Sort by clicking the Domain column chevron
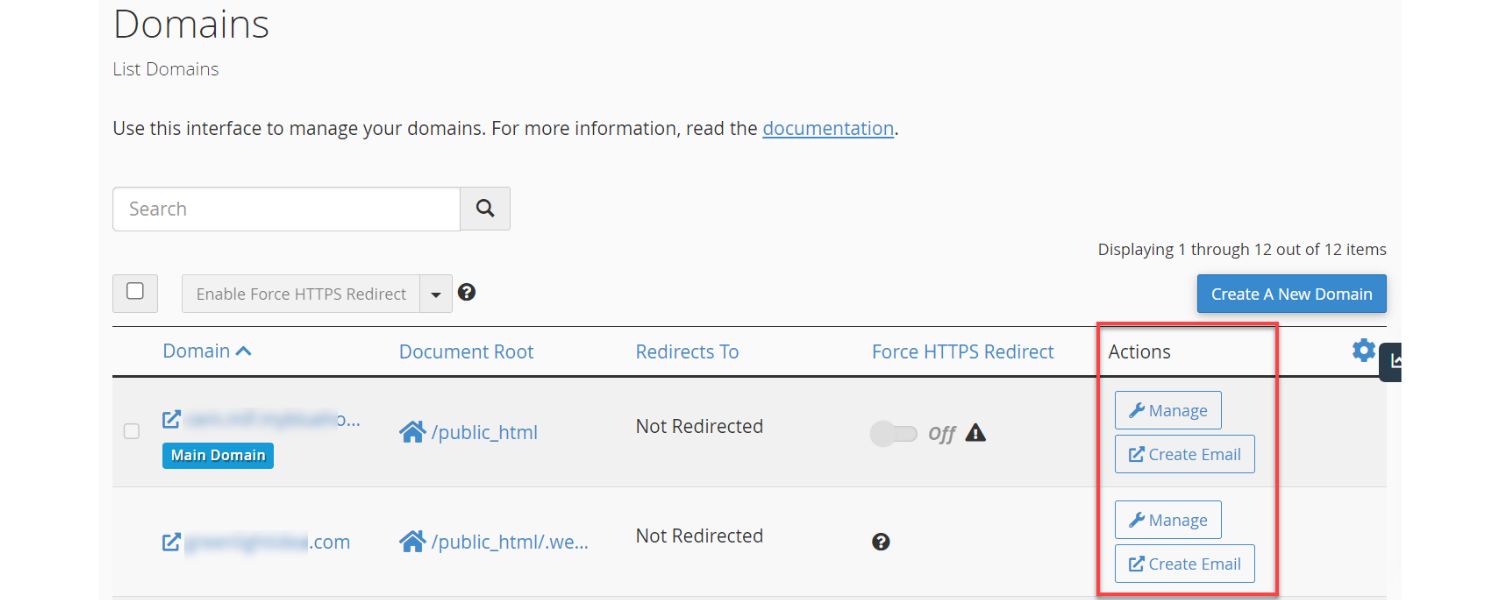 point(245,350)
